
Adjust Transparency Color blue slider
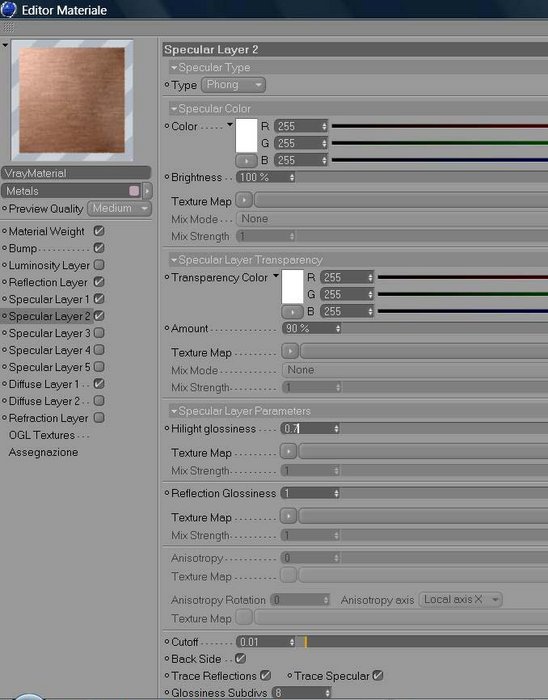(x=463, y=311)
